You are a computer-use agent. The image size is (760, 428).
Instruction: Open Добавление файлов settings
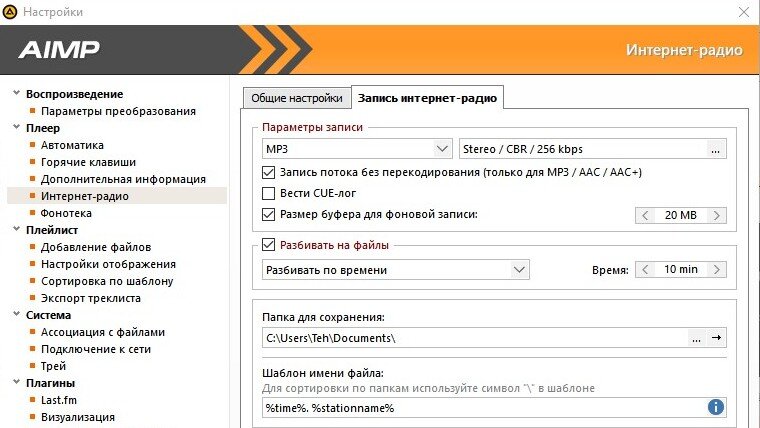96,247
